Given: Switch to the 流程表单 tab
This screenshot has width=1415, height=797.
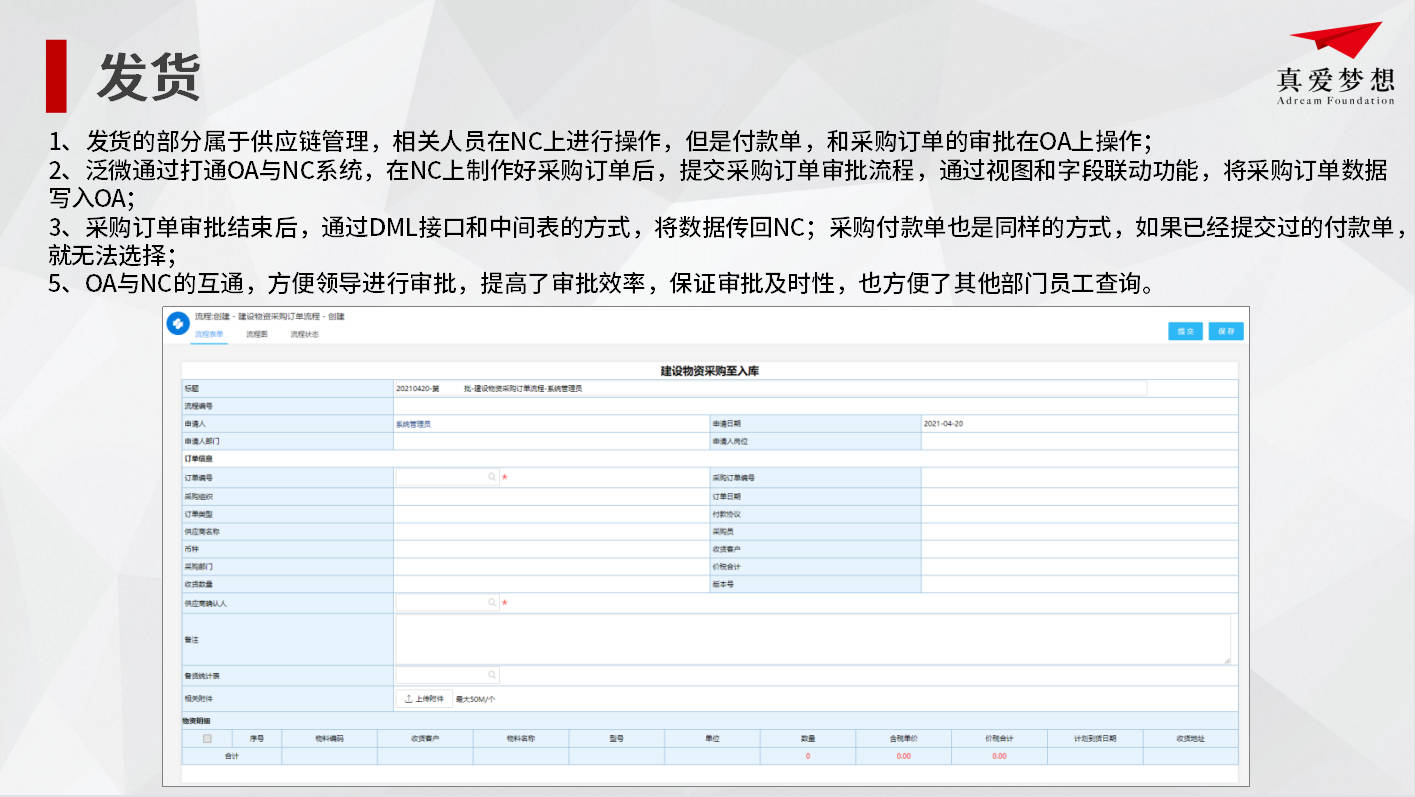Looking at the screenshot, I should pos(209,334).
